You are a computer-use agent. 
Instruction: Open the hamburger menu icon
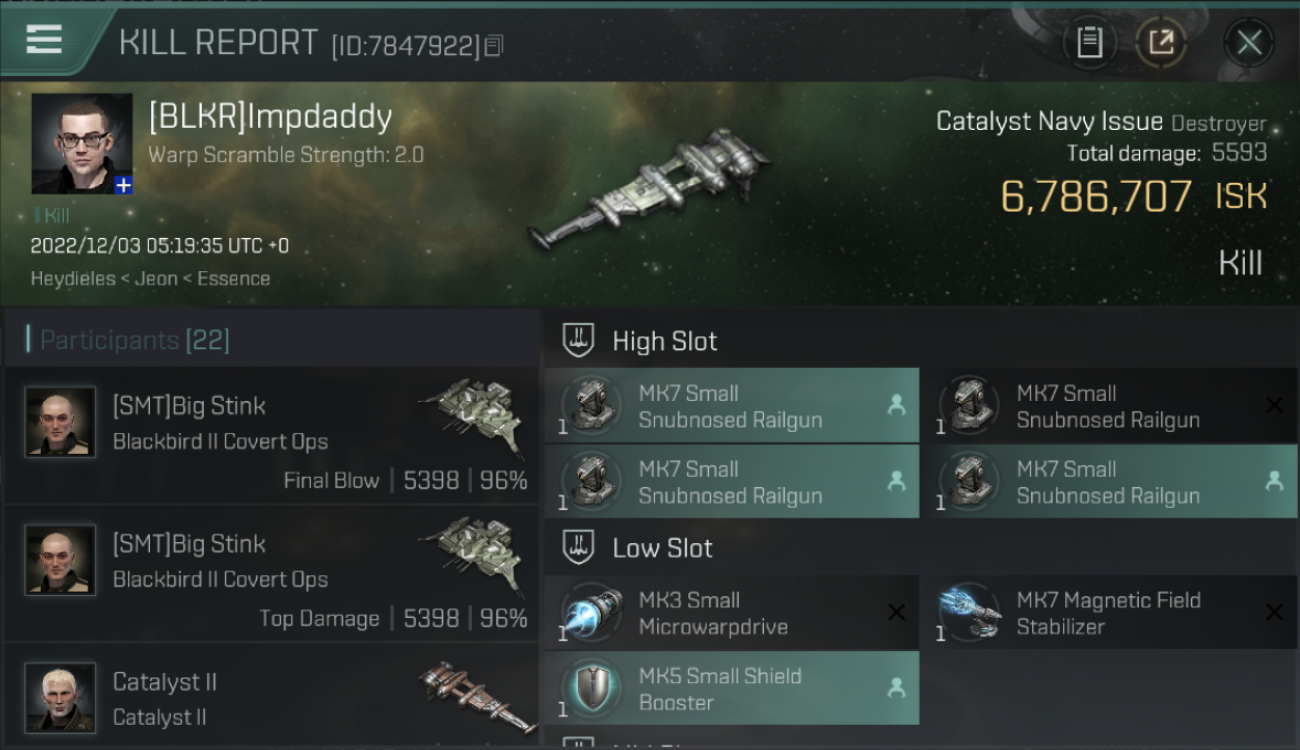44,39
